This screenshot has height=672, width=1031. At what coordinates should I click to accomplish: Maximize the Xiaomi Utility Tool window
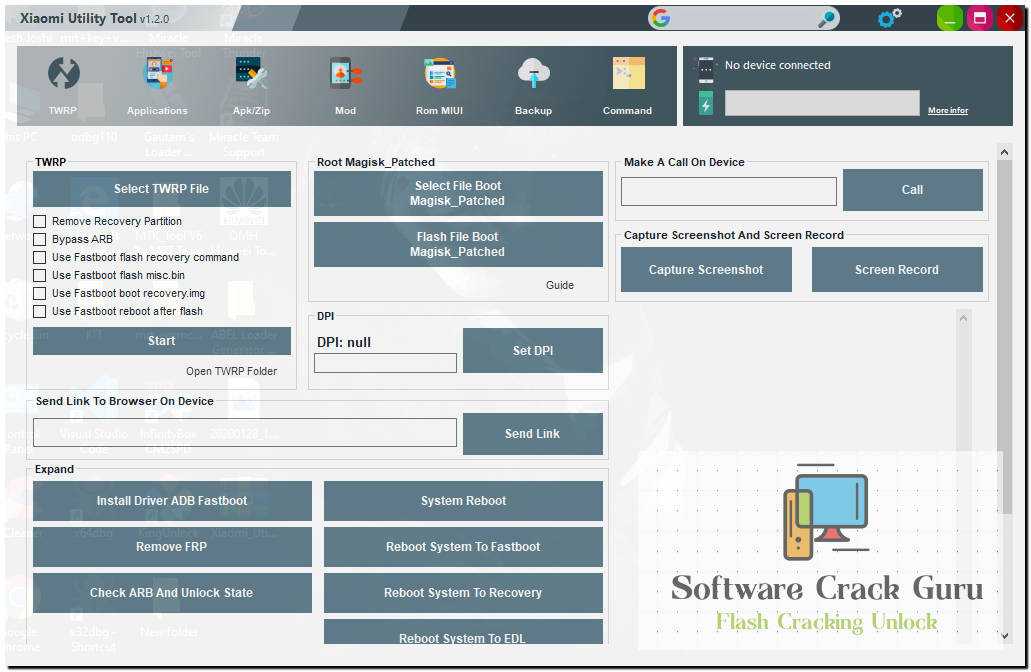(x=980, y=18)
